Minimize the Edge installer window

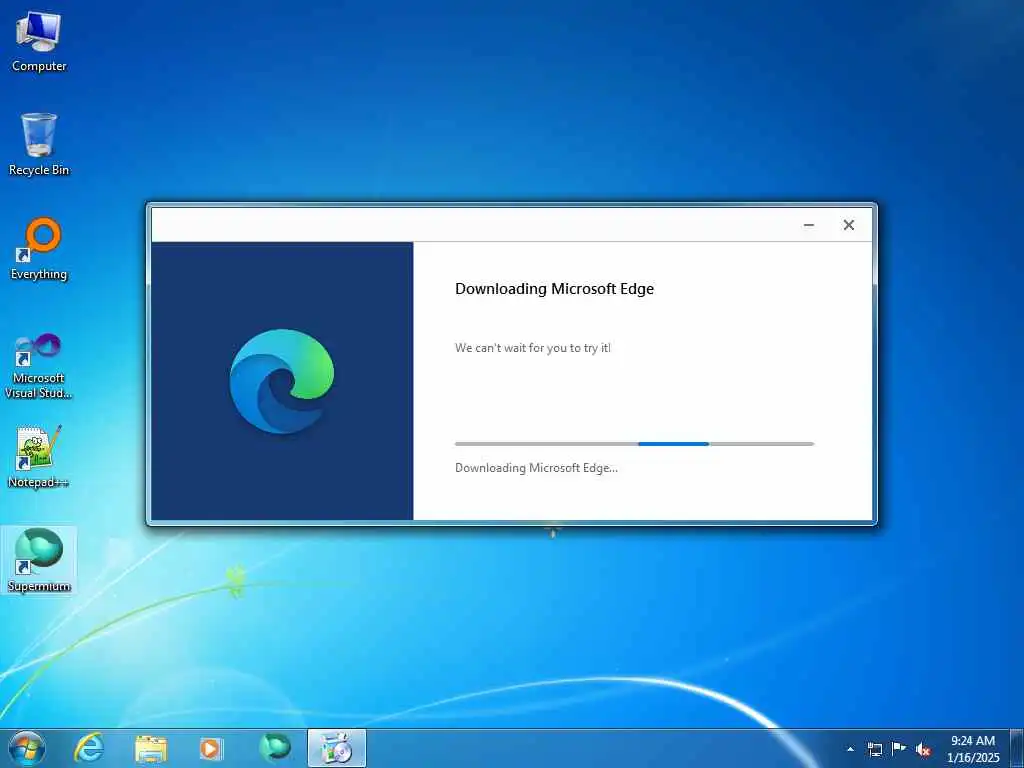coord(808,225)
